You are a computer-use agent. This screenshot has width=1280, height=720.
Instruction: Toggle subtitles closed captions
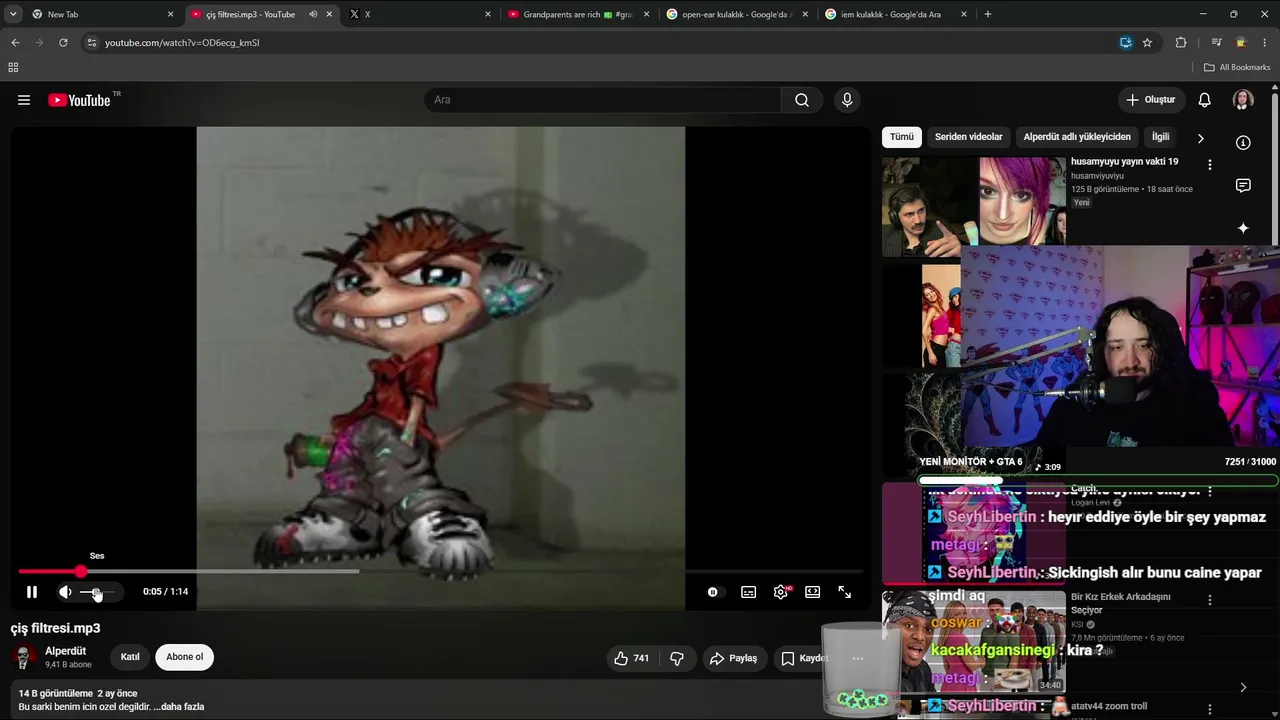pos(748,592)
